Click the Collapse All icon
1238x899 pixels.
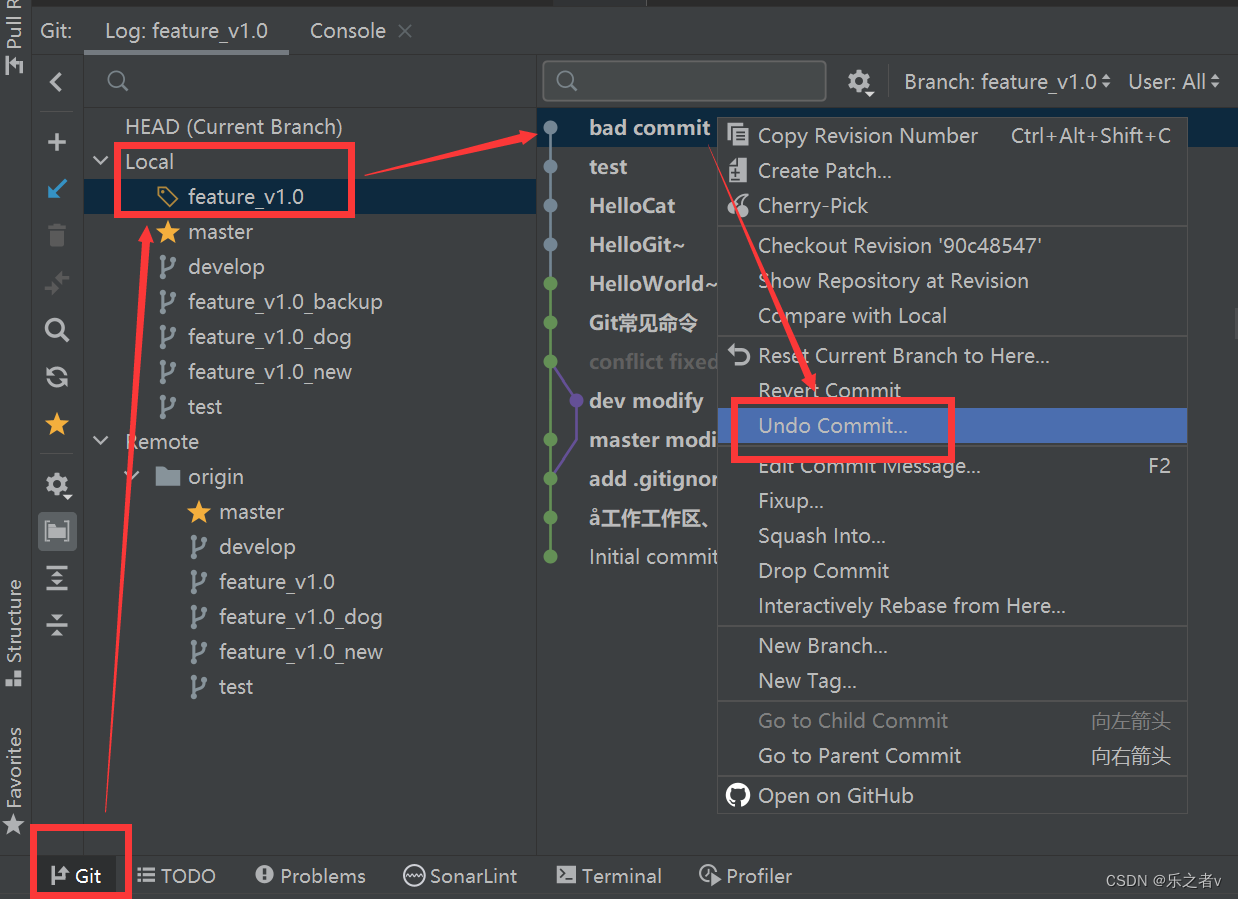[x=57, y=625]
